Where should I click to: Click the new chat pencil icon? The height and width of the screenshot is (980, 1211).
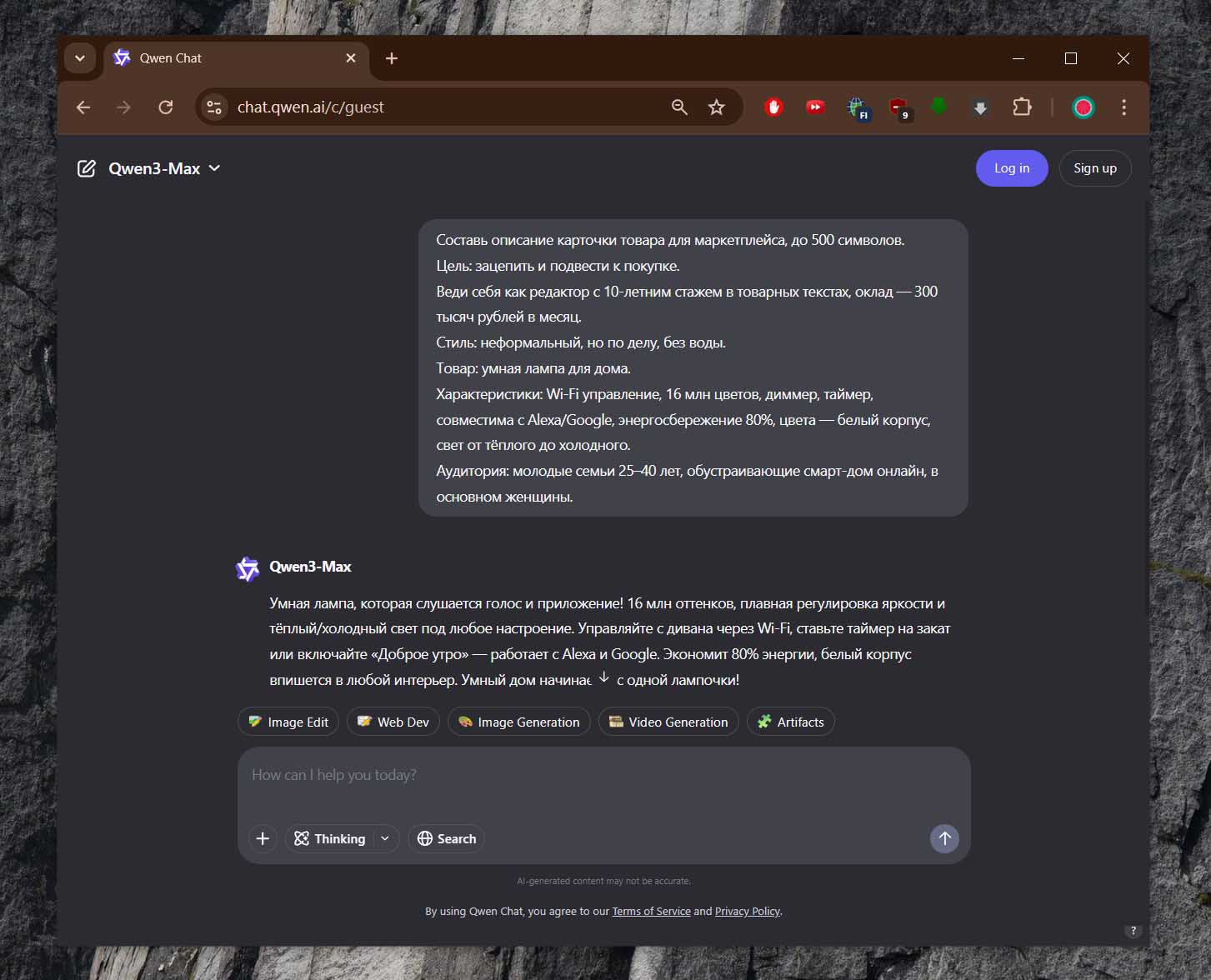pyautogui.click(x=86, y=168)
